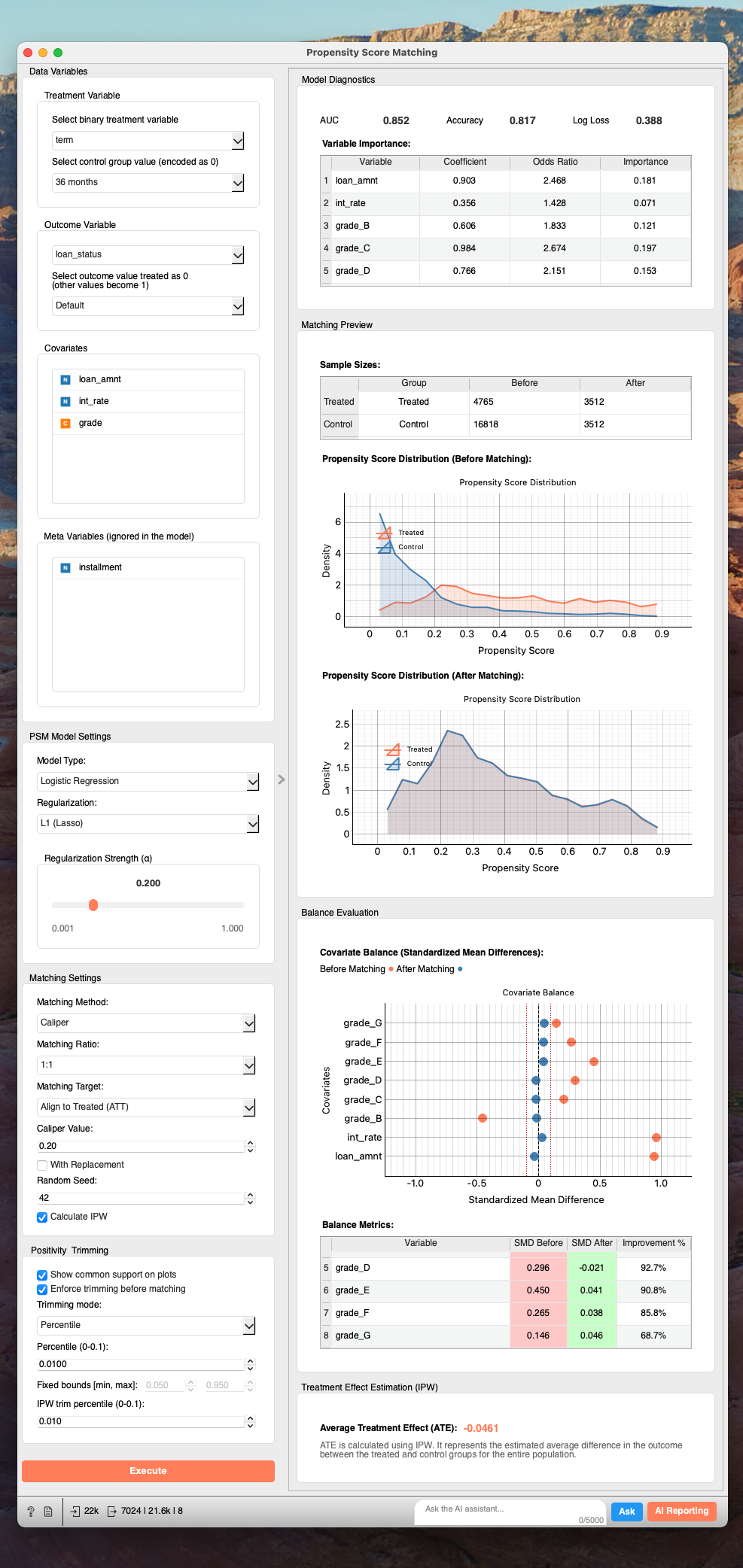The height and width of the screenshot is (1568, 743).
Task: Open the loan_status outcome variable dropdown
Action: coord(148,255)
